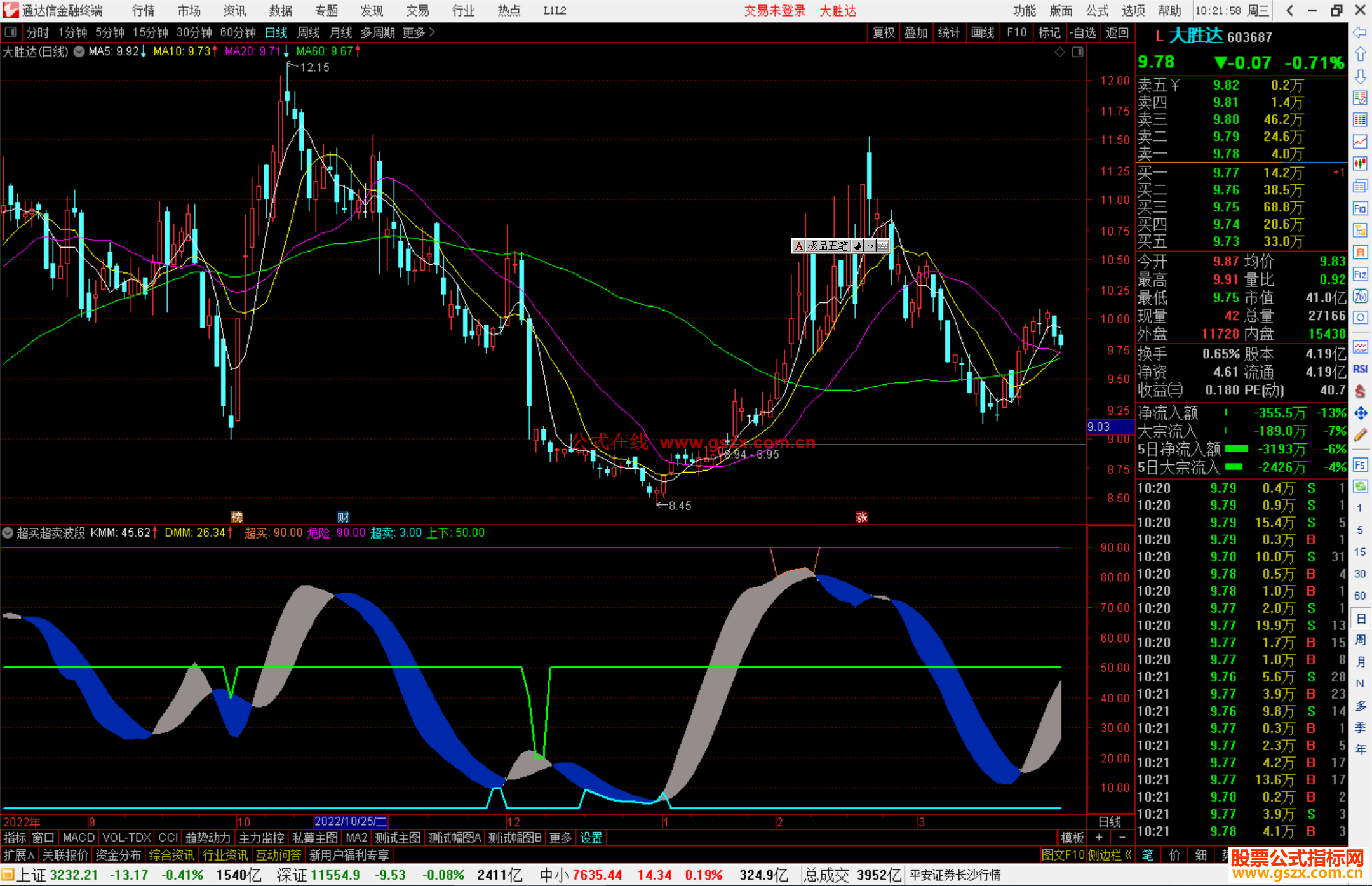The height and width of the screenshot is (886, 1372).
Task: Click the + add indicator window button
Action: [1100, 838]
